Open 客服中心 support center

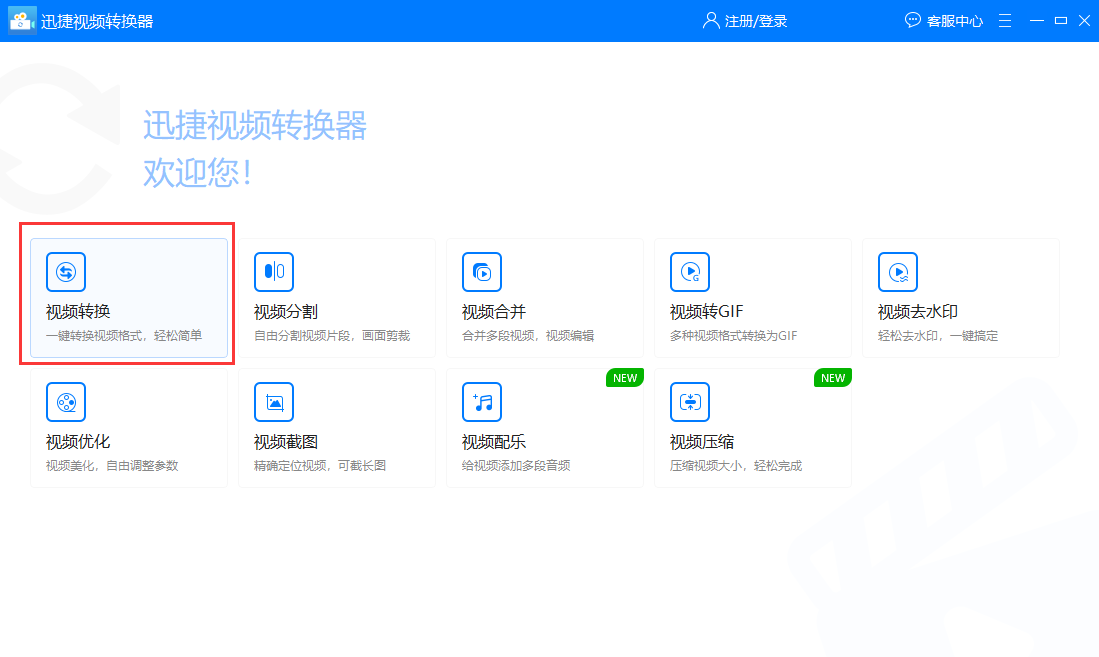(x=955, y=21)
